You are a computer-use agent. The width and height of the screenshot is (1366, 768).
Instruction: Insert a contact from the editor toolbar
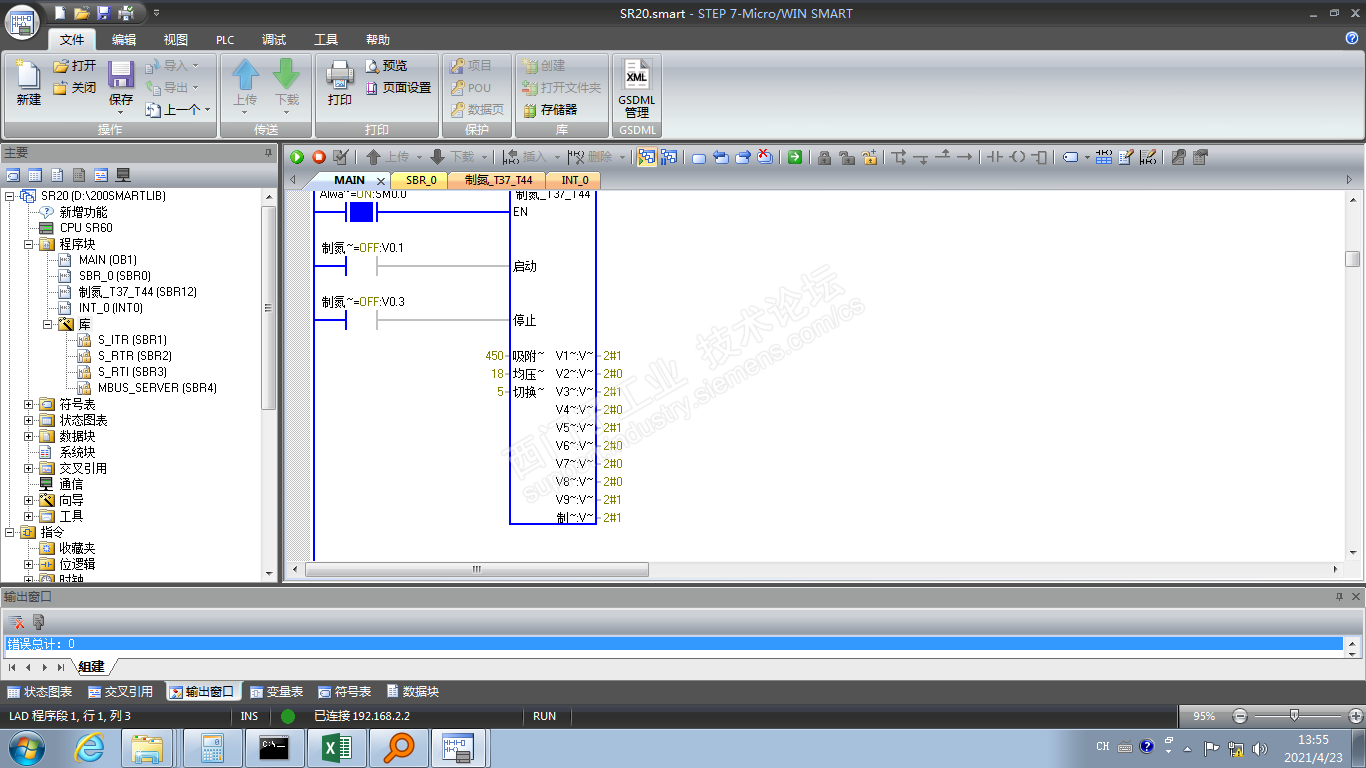tap(994, 157)
